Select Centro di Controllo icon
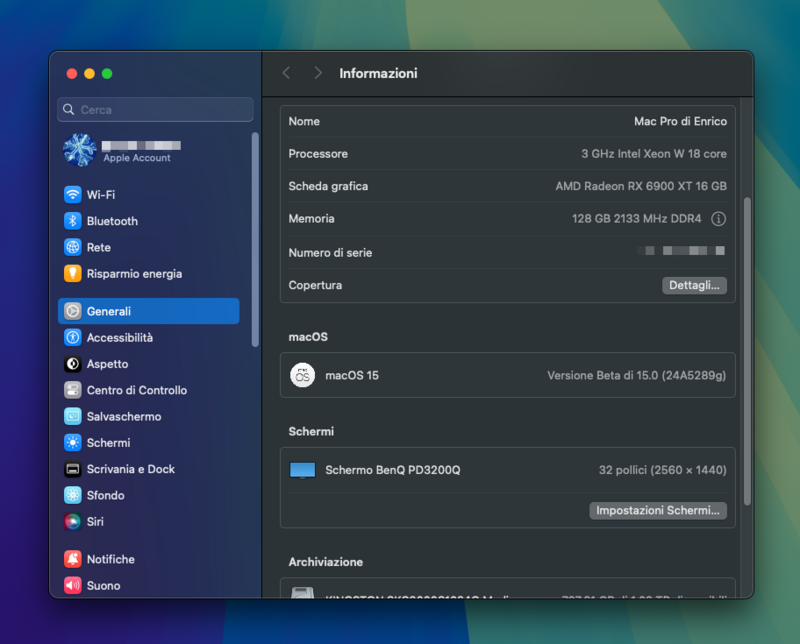This screenshot has width=800, height=644. (73, 390)
